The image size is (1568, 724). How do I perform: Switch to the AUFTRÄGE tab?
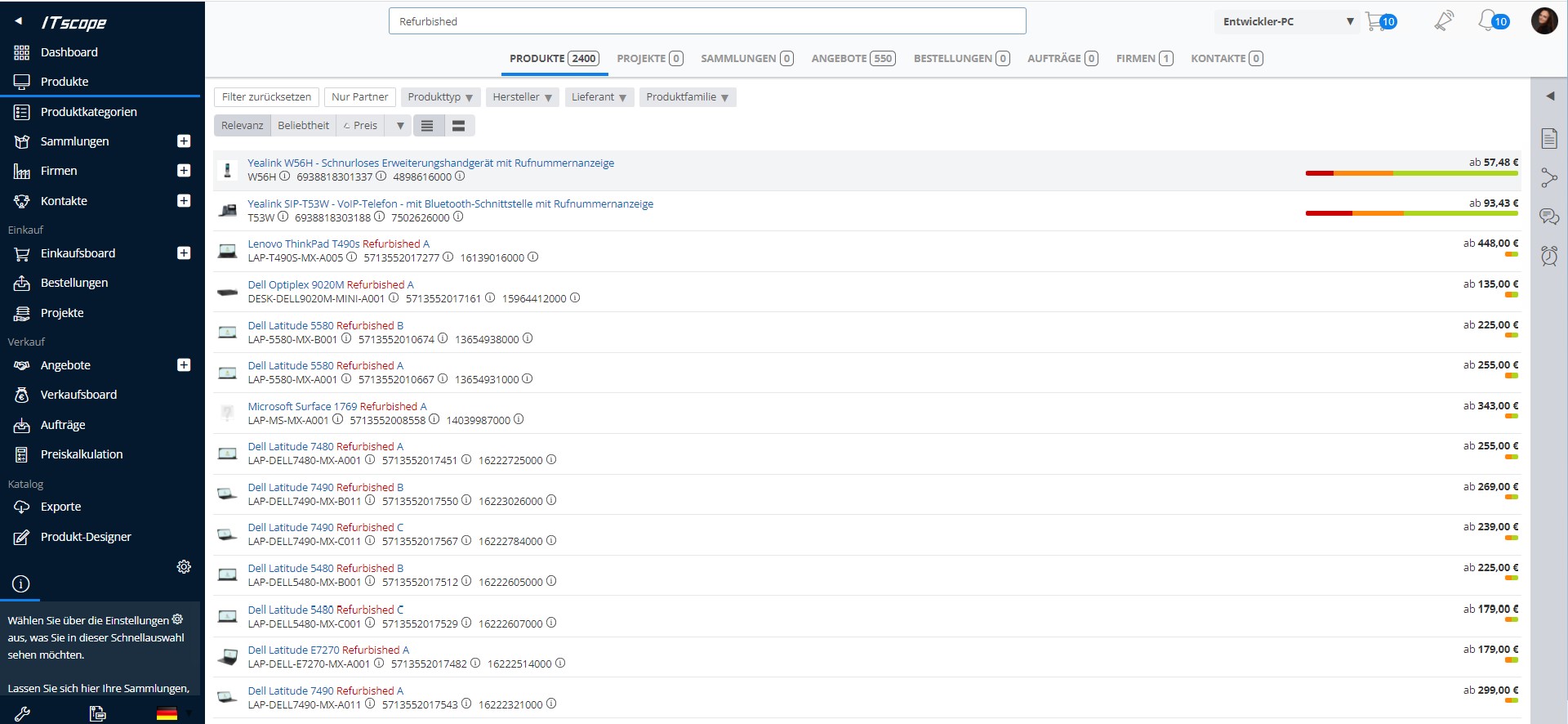(1062, 59)
